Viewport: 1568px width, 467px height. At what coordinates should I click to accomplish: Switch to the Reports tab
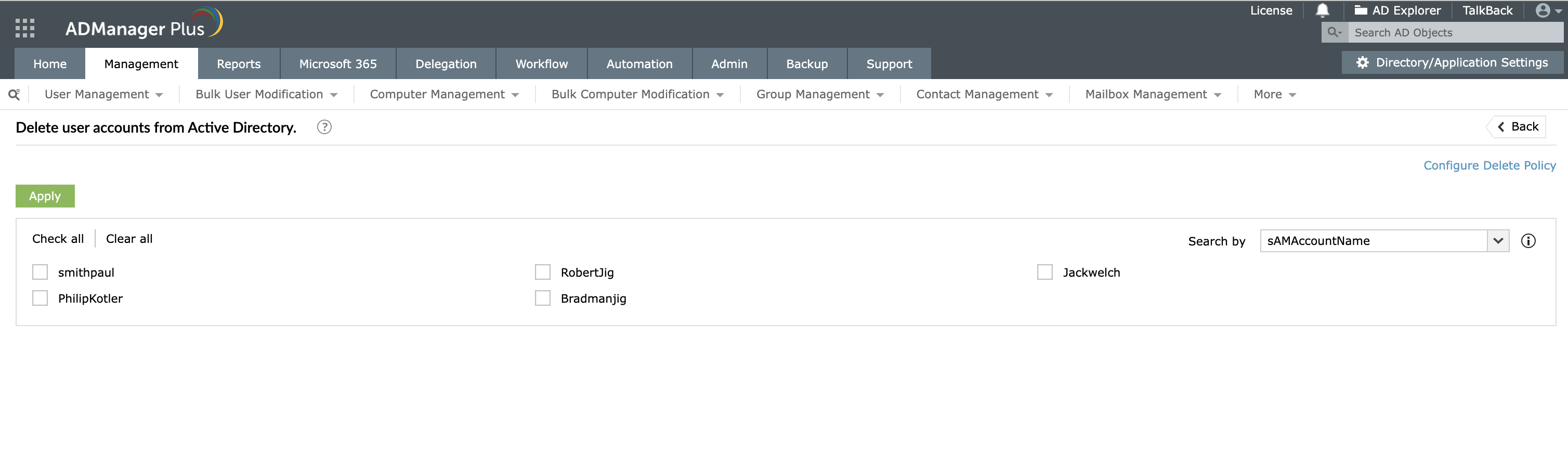click(238, 64)
